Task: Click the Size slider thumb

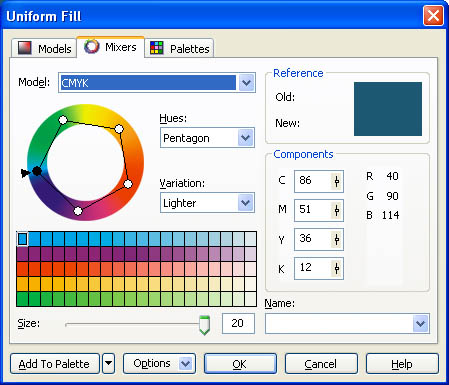Action: [x=204, y=325]
